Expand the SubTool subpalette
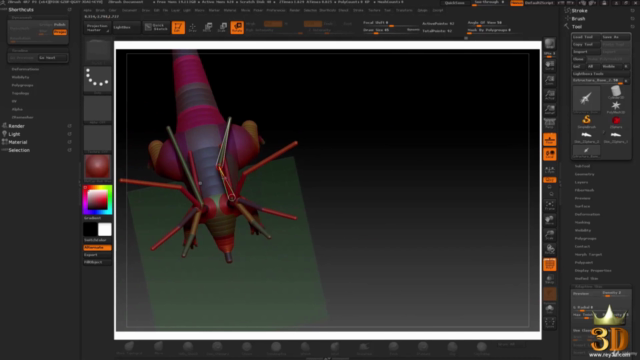The width and height of the screenshot is (640, 360). [x=582, y=166]
